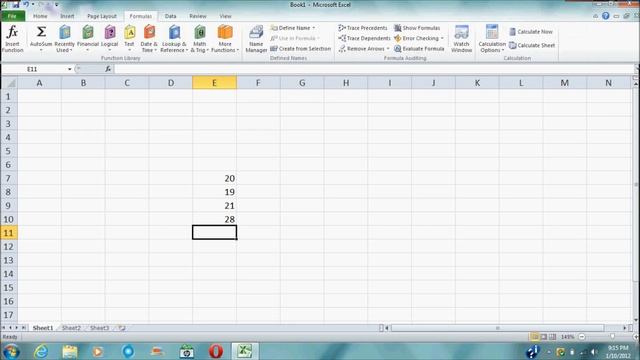Expand the Define Name dropdown

point(313,28)
